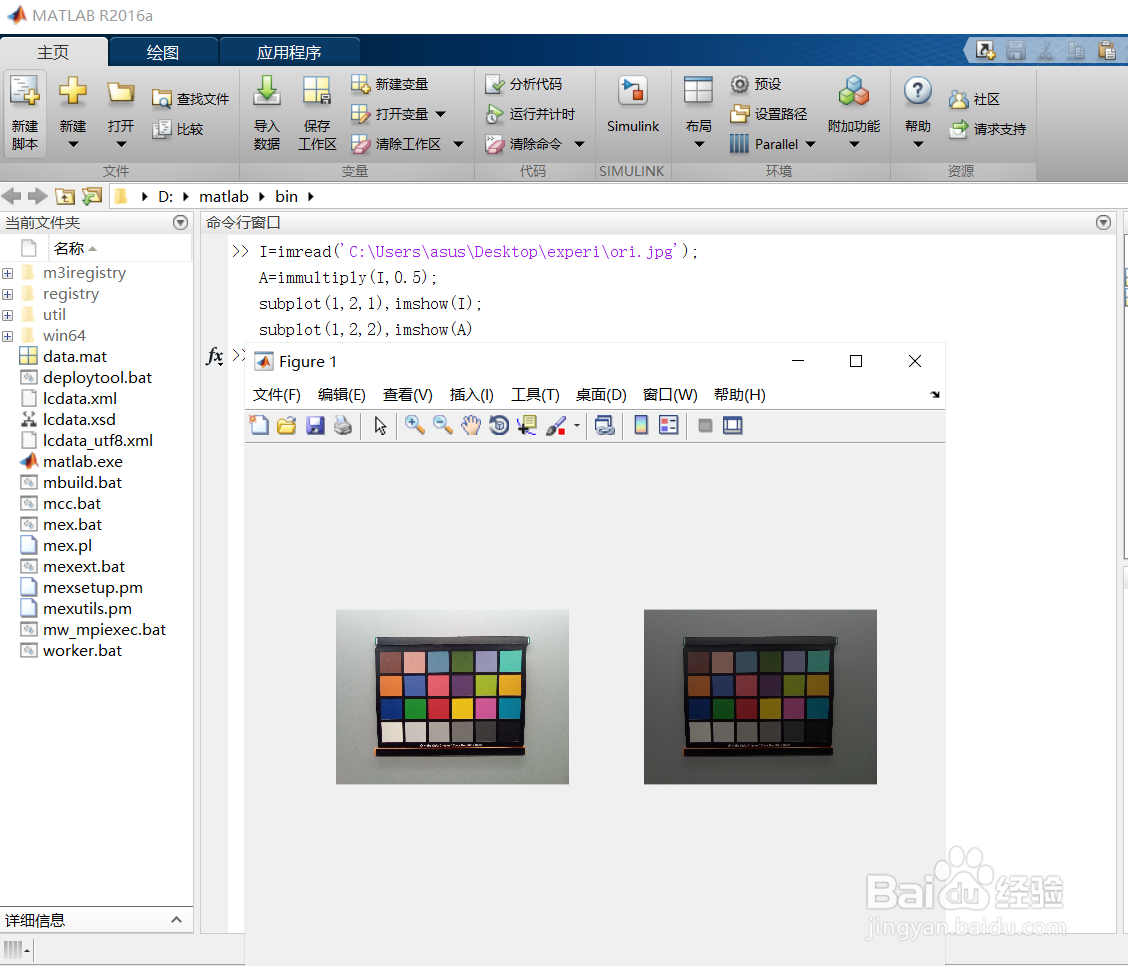Image resolution: width=1128 pixels, height=966 pixels.
Task: Click the Insert Colorbar icon
Action: pyautogui.click(x=640, y=426)
